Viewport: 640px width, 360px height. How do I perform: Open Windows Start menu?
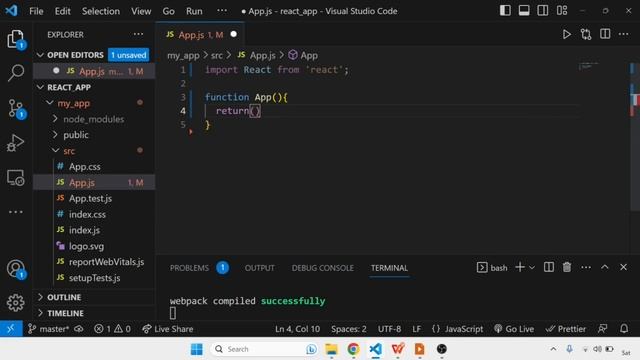coord(196,349)
